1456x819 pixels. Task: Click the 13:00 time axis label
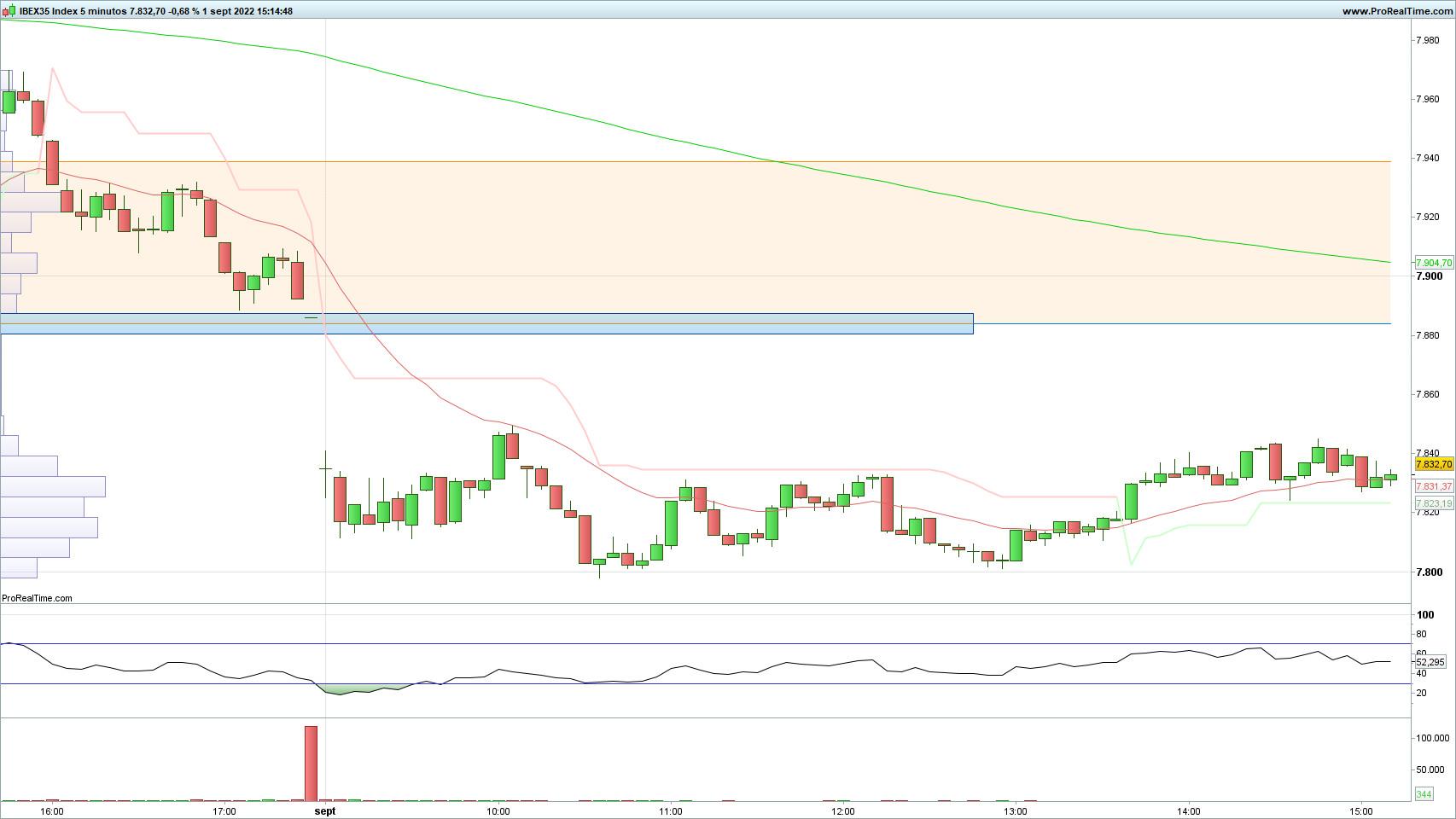coord(1016,811)
